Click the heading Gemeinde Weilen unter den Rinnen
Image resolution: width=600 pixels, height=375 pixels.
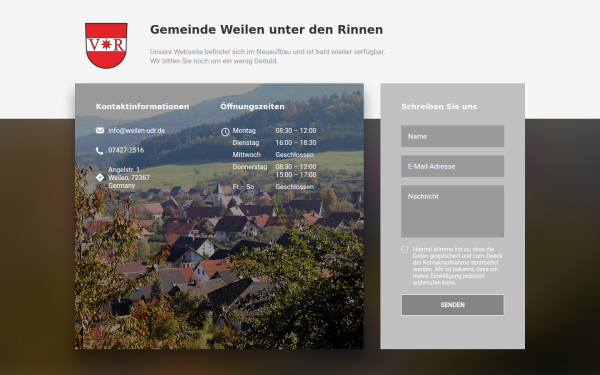[x=266, y=29]
